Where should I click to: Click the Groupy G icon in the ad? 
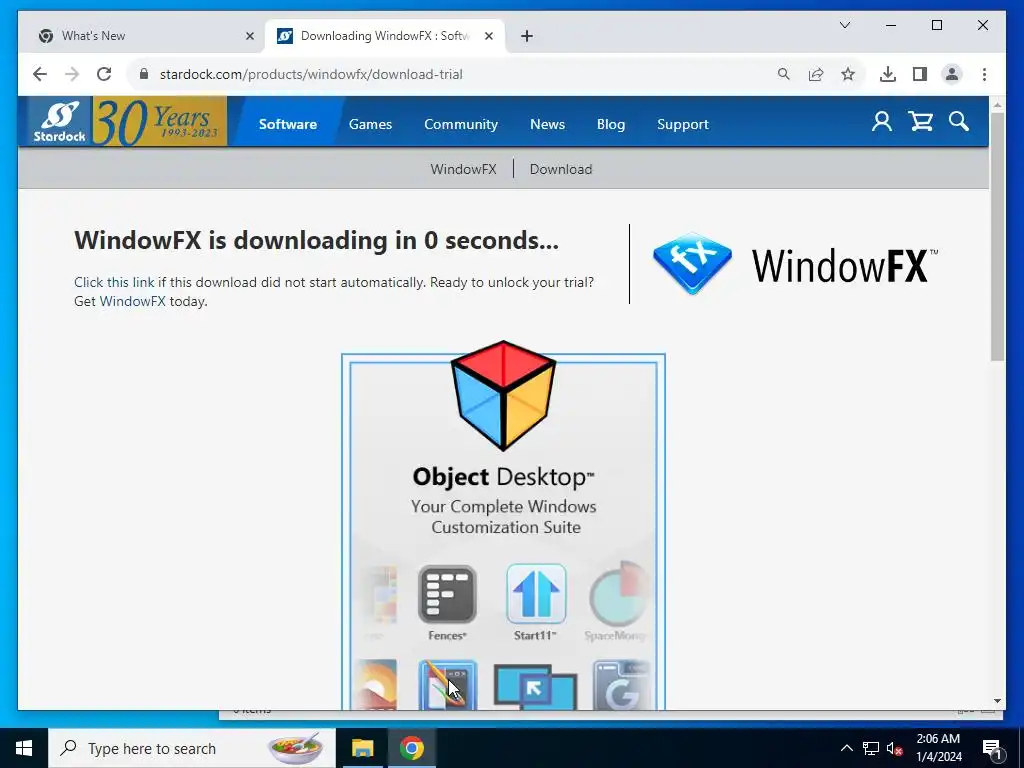pos(621,686)
